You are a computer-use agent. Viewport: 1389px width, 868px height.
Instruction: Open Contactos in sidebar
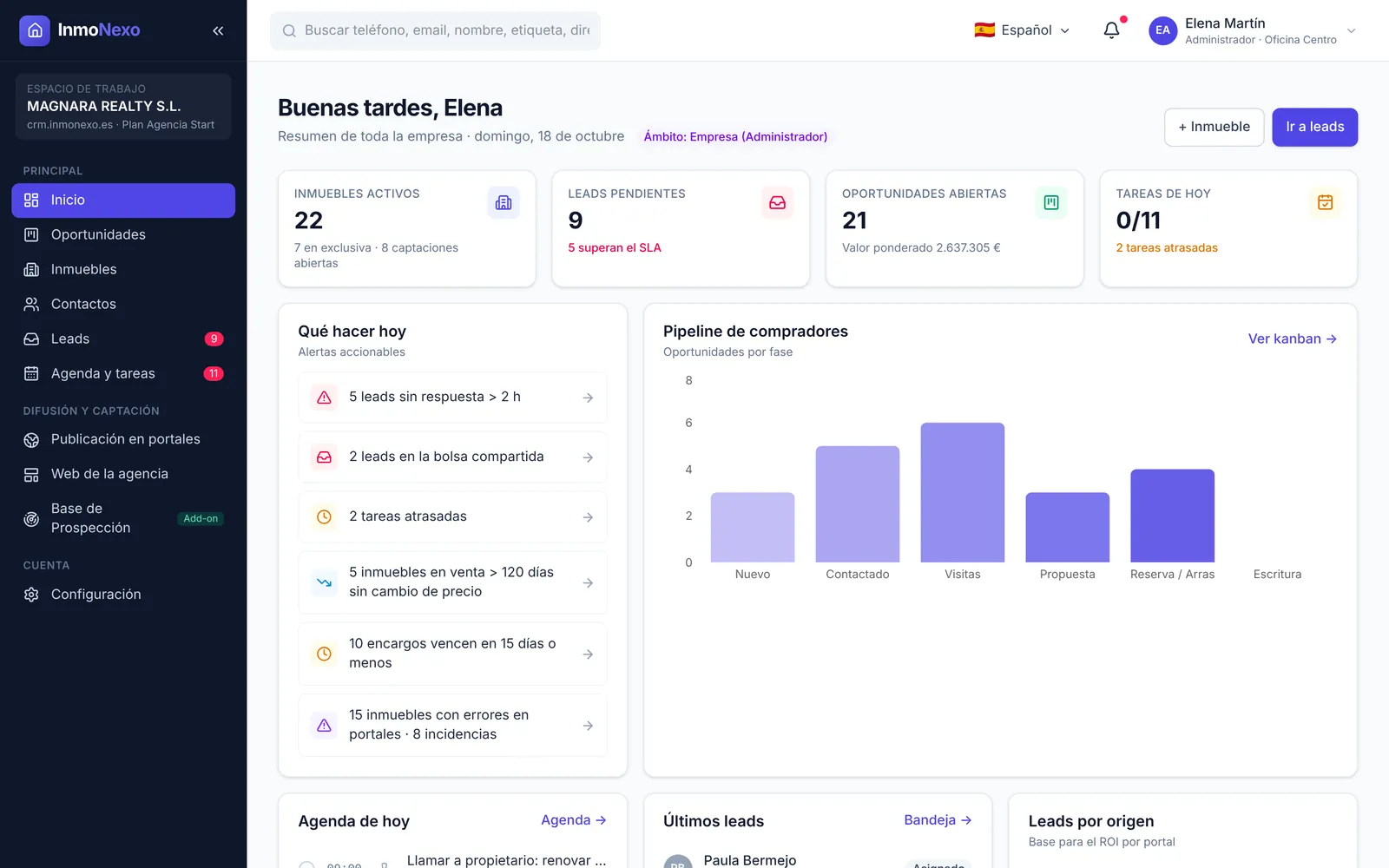(123, 305)
